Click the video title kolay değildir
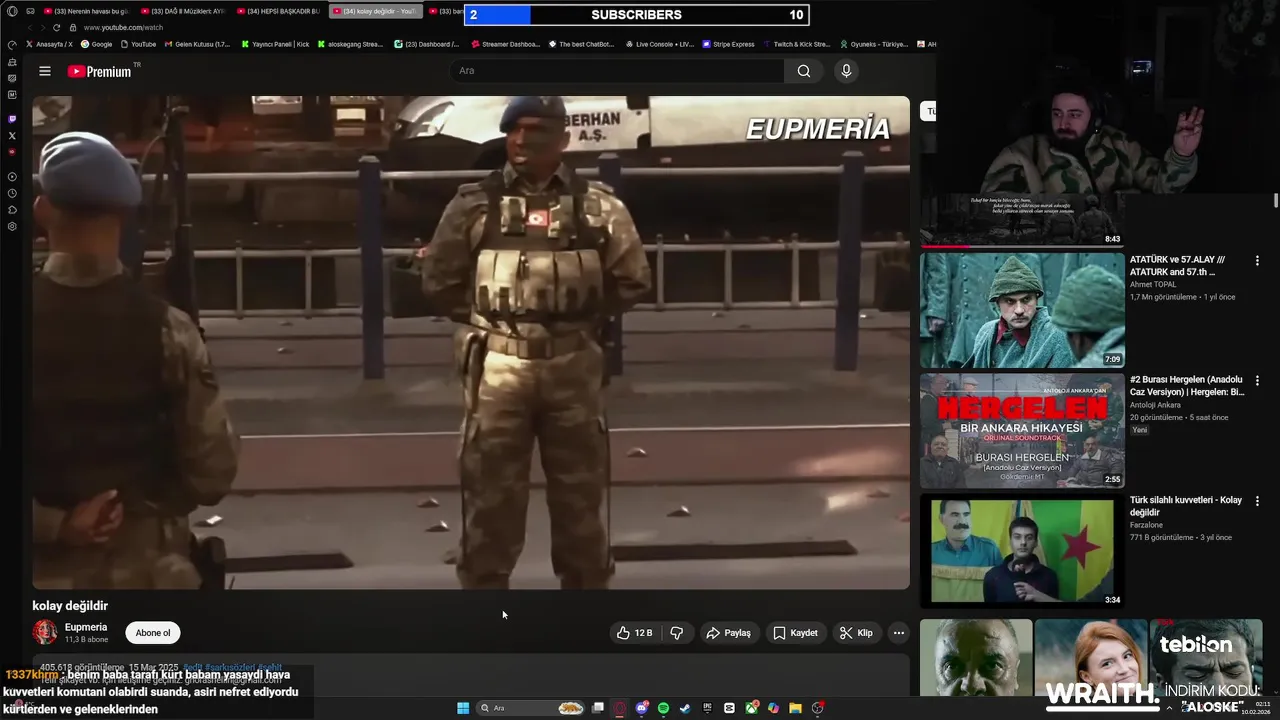The height and width of the screenshot is (720, 1280). (x=70, y=606)
